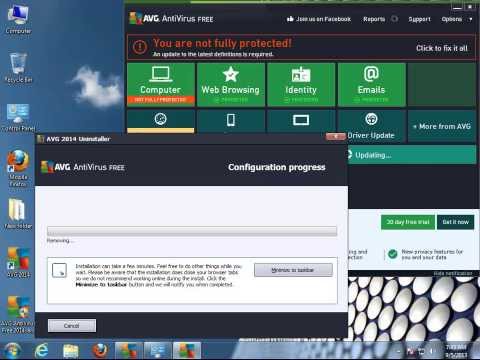
Task: Start the 30 day free trial
Action: [408, 222]
